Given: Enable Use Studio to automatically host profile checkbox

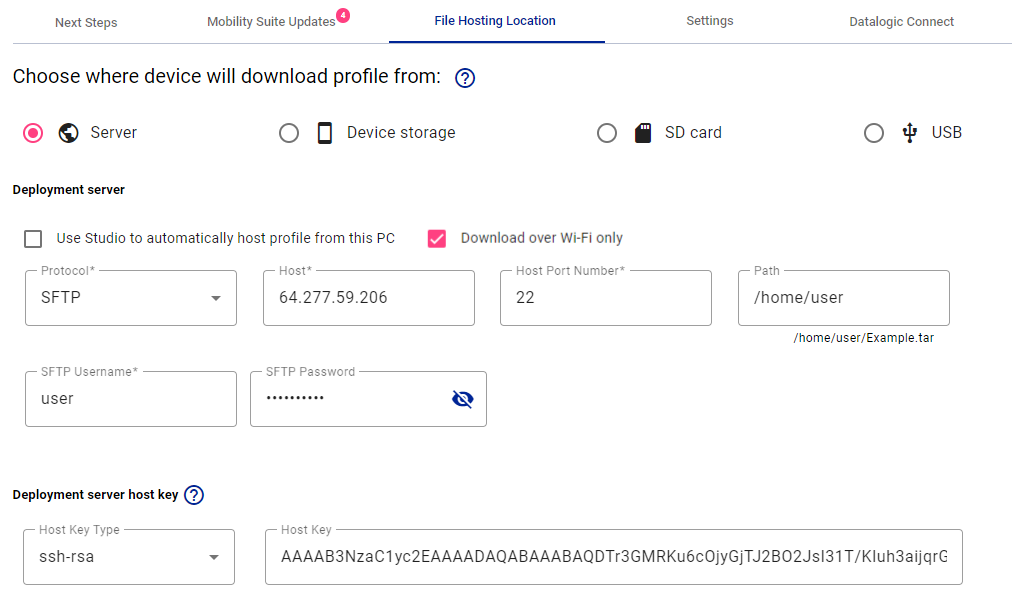Looking at the screenshot, I should pyautogui.click(x=33, y=239).
